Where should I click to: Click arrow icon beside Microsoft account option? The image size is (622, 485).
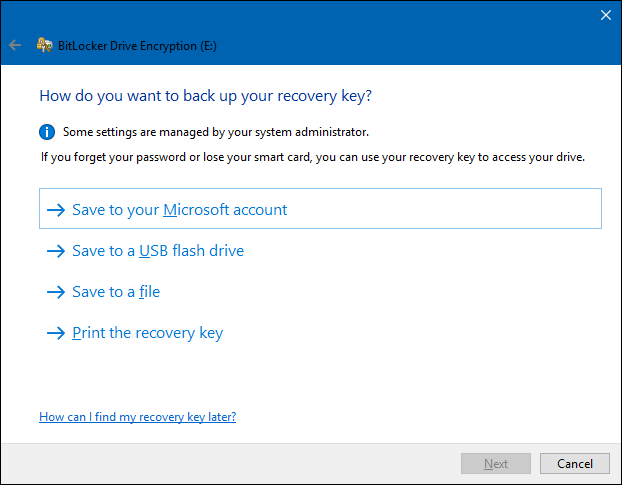[x=55, y=210]
